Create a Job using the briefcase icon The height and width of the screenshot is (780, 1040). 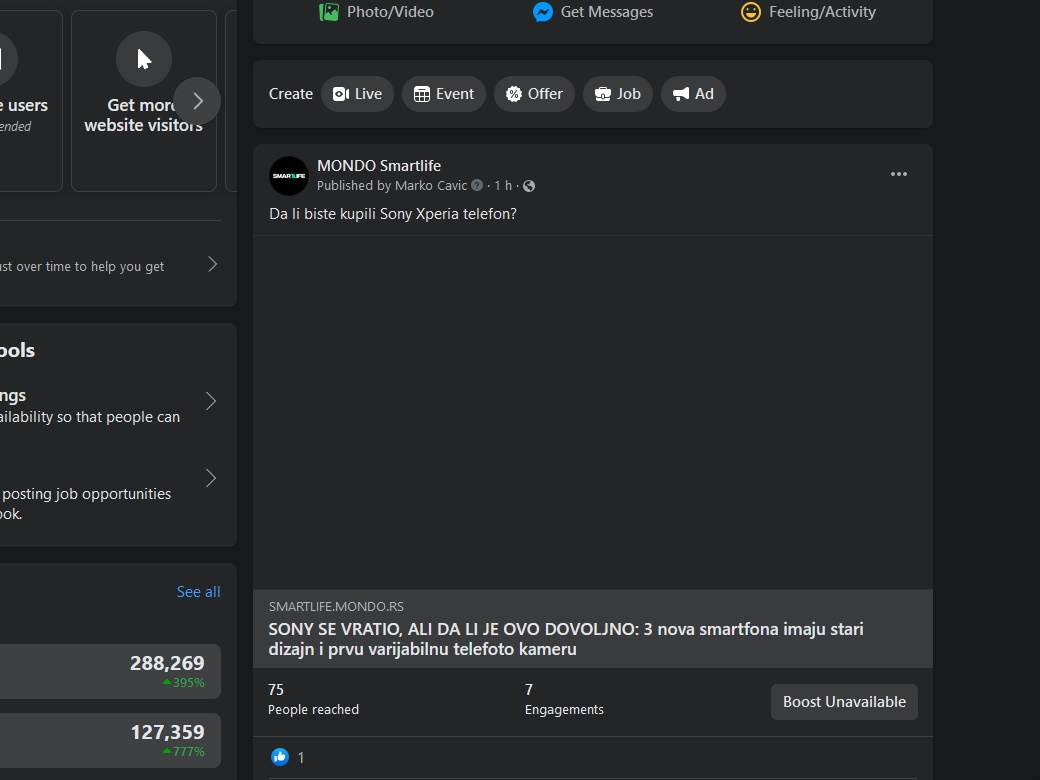(x=601, y=93)
